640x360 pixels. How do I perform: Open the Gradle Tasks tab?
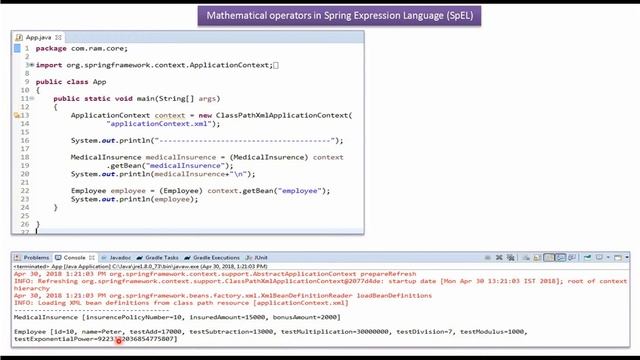click(x=158, y=258)
